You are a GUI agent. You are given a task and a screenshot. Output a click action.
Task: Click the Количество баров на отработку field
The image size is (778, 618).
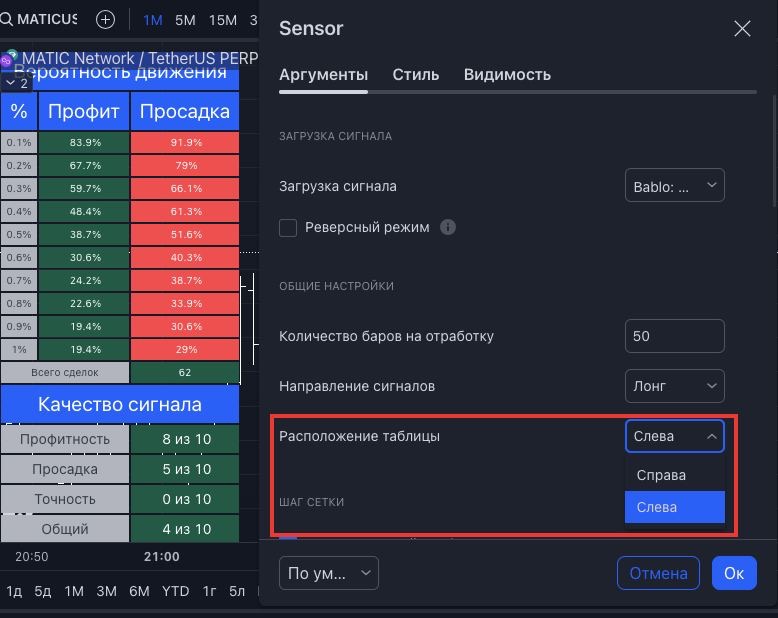[x=674, y=336]
